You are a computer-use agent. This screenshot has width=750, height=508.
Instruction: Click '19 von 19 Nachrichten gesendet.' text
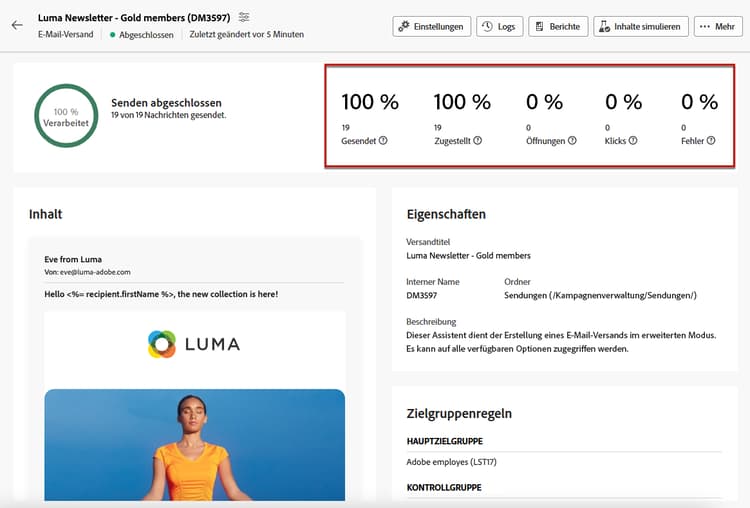pyautogui.click(x=168, y=115)
